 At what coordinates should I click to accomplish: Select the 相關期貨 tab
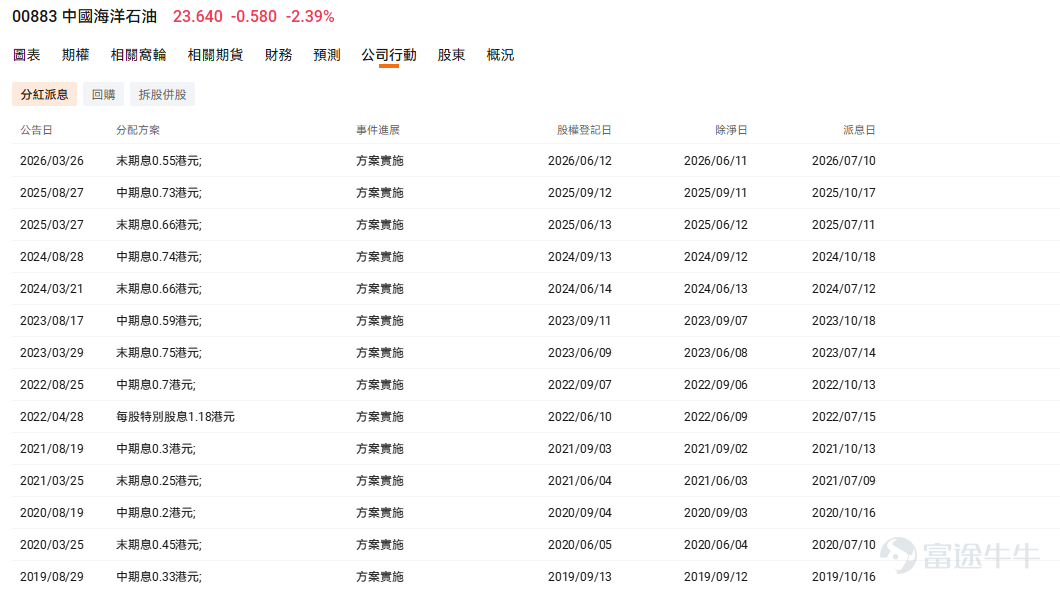(215, 55)
